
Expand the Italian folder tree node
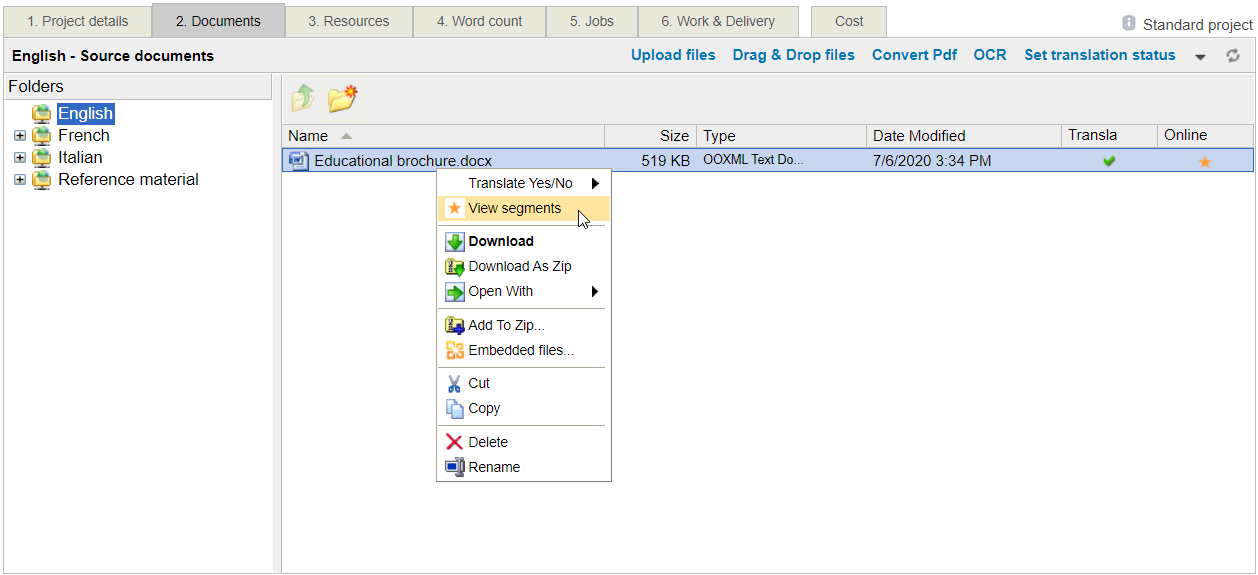pyautogui.click(x=20, y=158)
